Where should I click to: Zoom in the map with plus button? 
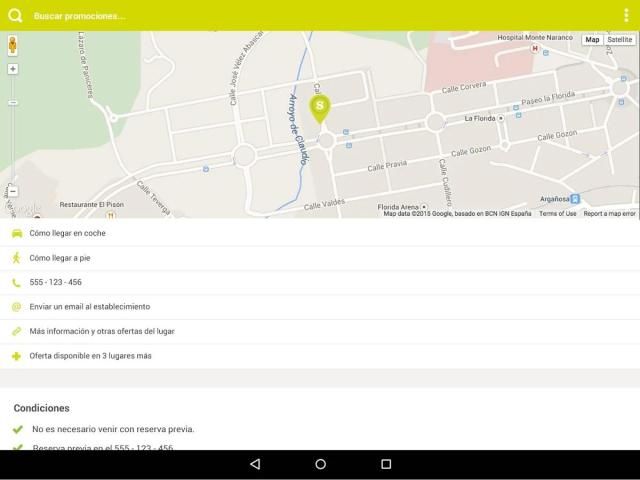(x=13, y=69)
